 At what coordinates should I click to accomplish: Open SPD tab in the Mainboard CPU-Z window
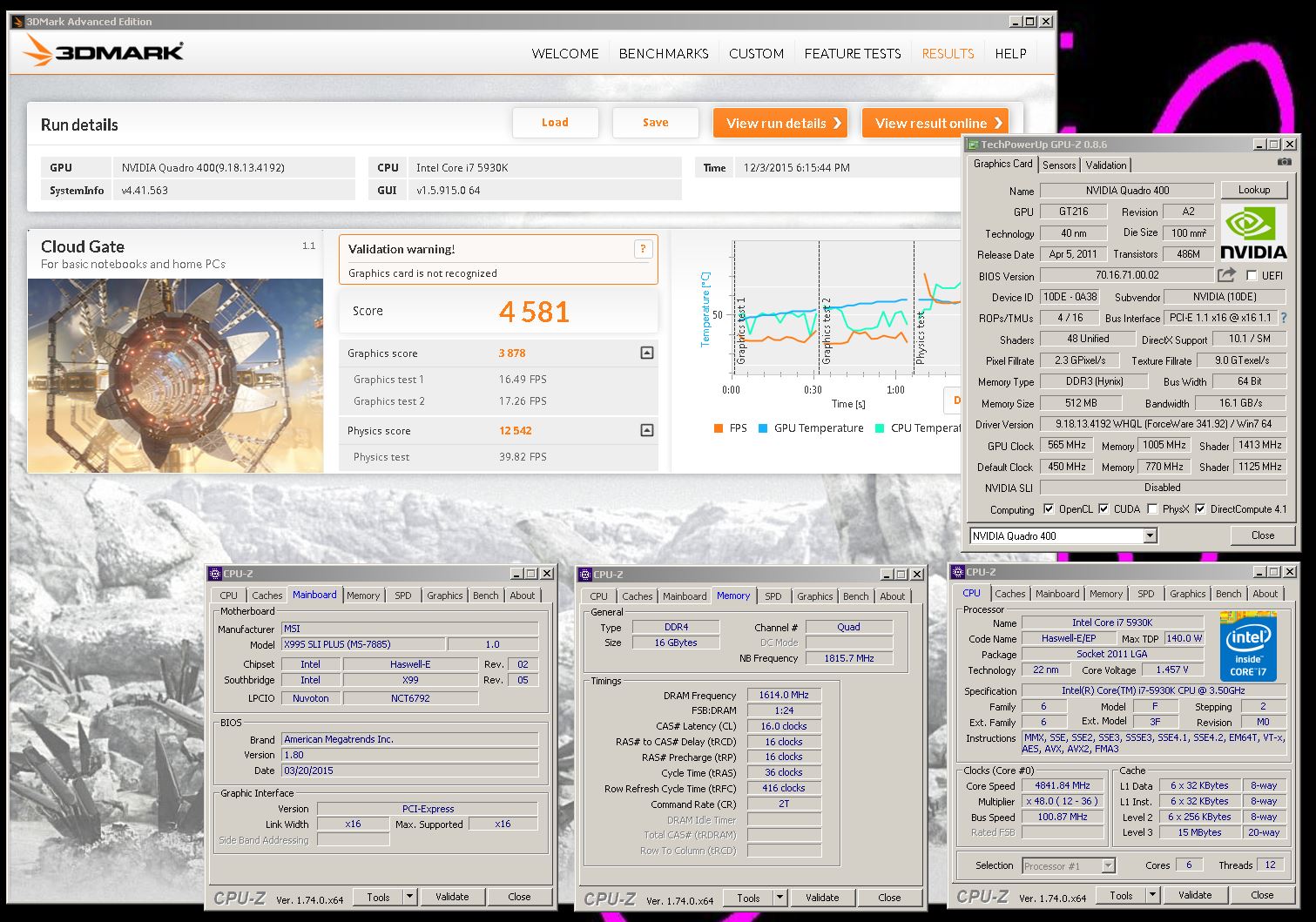pyautogui.click(x=402, y=596)
